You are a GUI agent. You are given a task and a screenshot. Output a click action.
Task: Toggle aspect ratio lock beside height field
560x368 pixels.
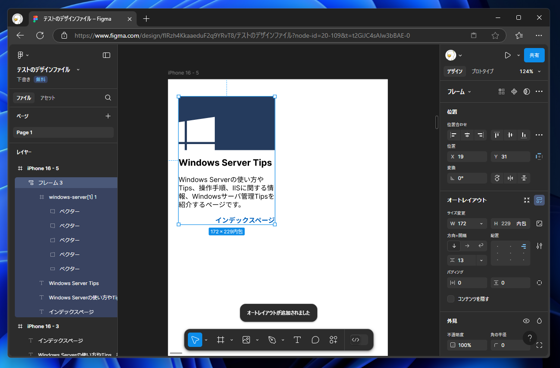point(539,223)
